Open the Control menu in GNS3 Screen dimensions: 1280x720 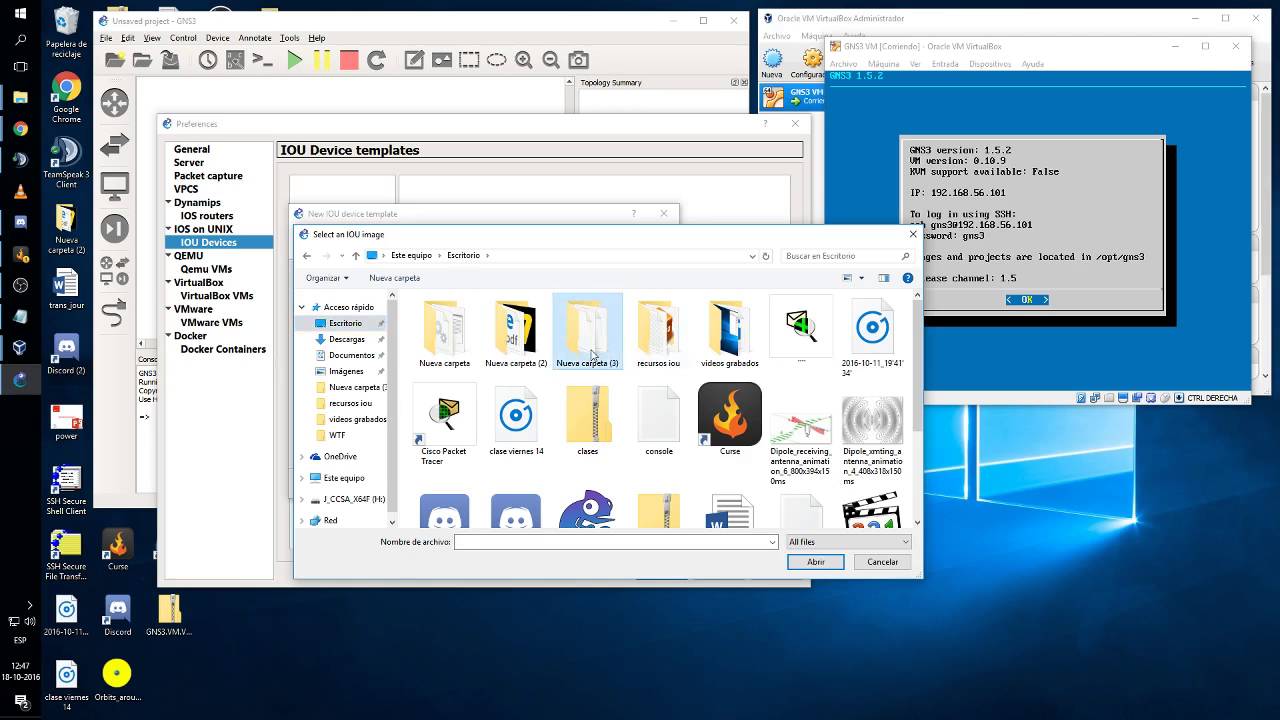pyautogui.click(x=183, y=38)
